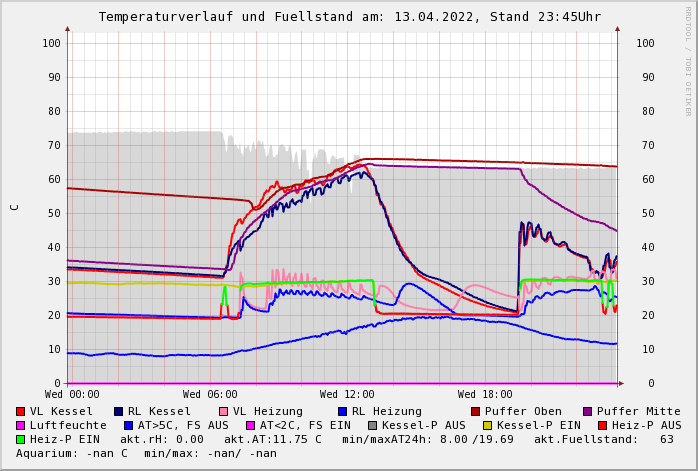
Task: Click the dark blue RL Kessel legend swatch
Action: pos(119,411)
